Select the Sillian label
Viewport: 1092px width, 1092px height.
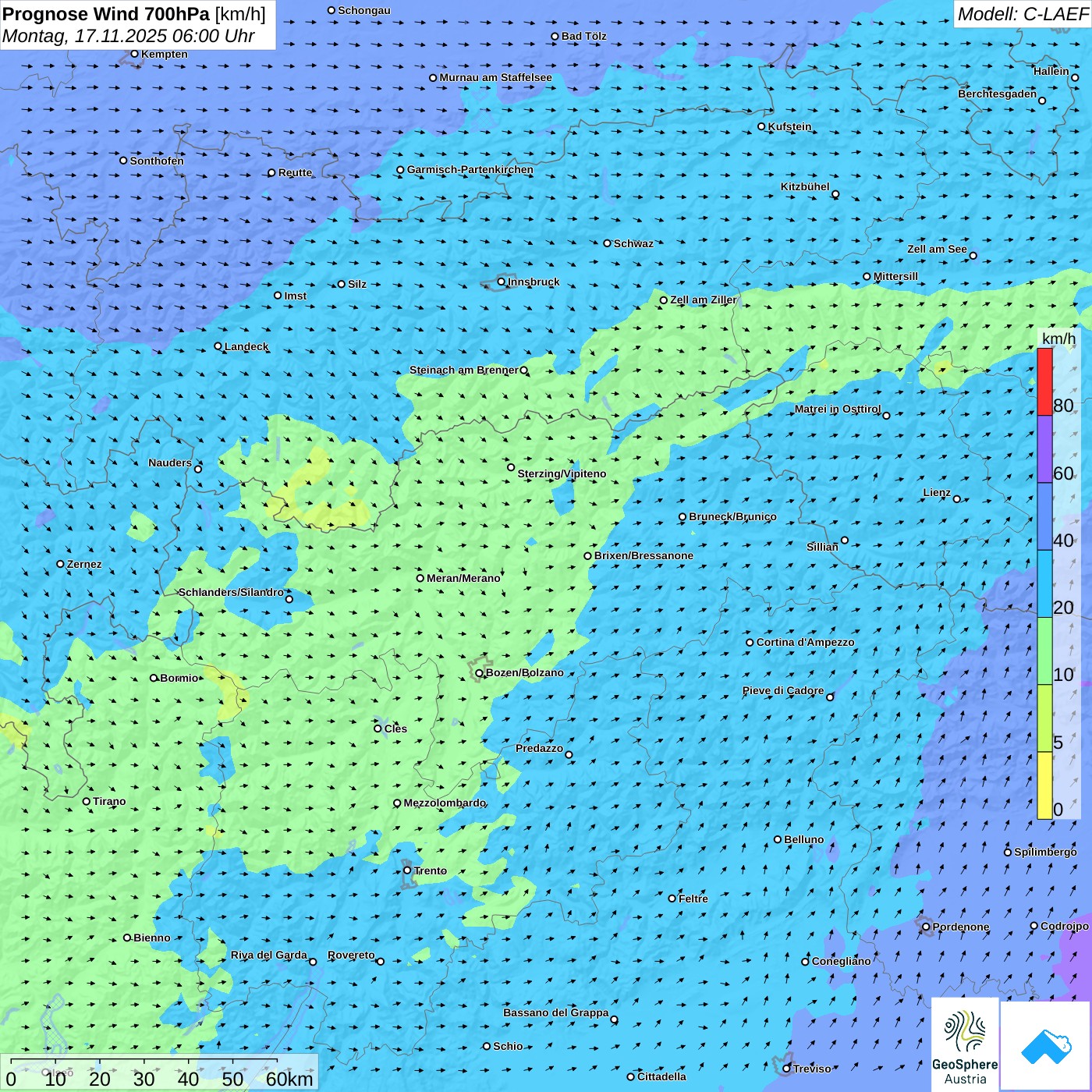822,547
